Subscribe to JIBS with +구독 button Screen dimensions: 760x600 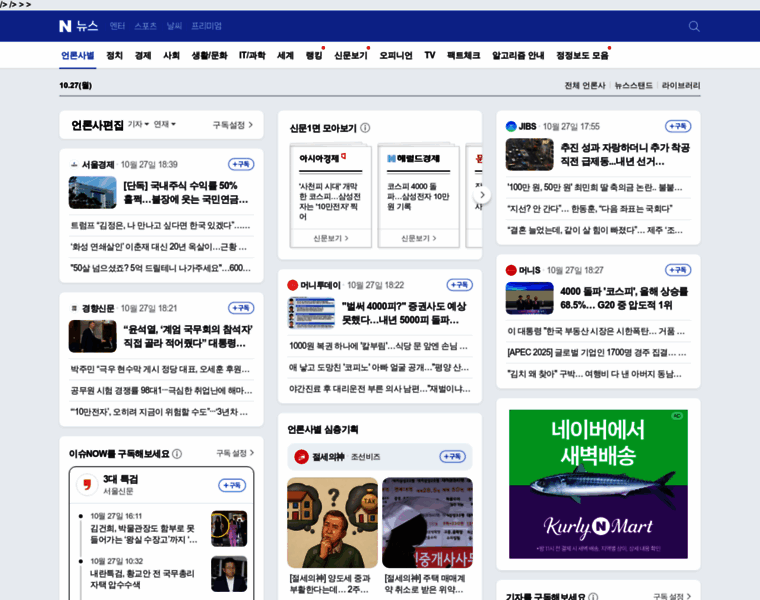[x=678, y=126]
